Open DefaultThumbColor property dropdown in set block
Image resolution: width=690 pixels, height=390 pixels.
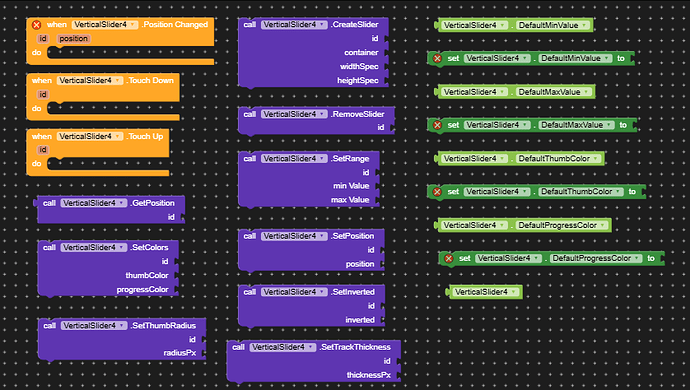(x=581, y=191)
